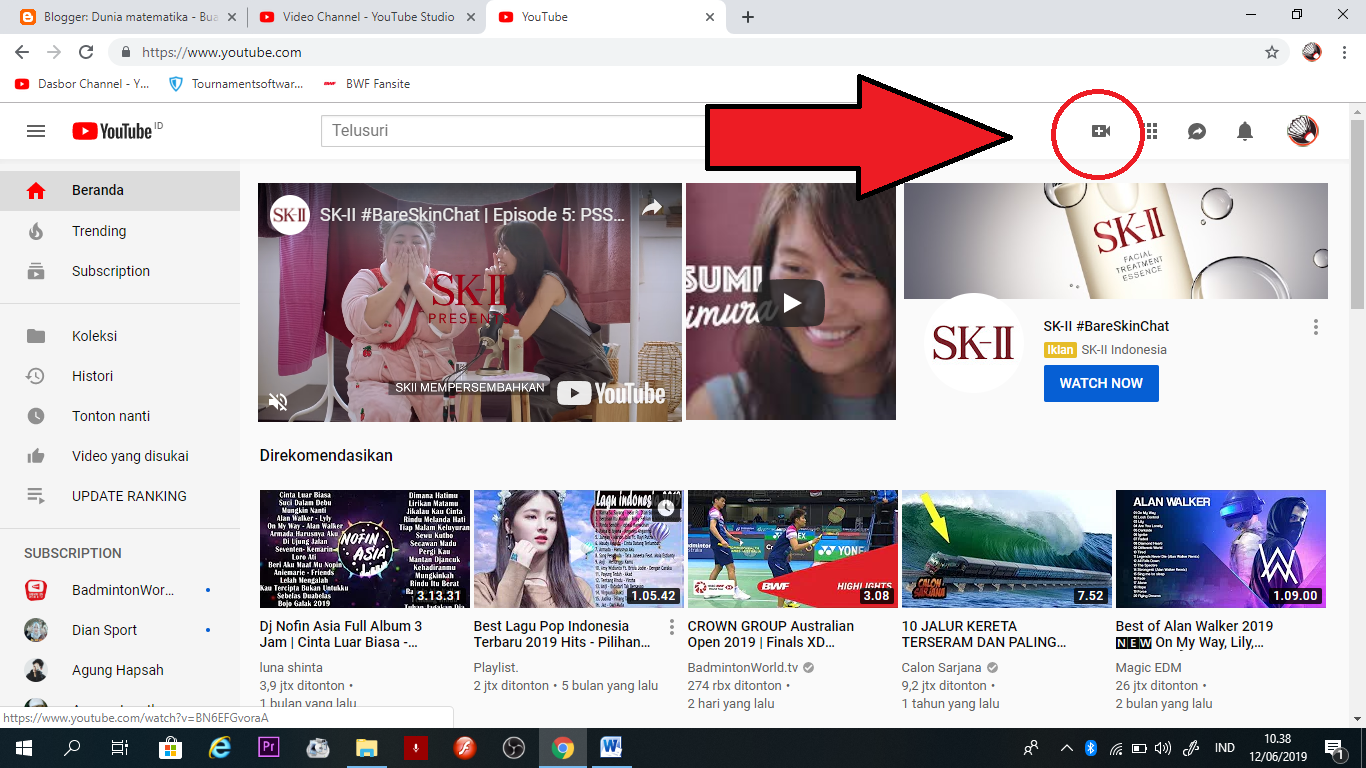Toggle the sidebar hamburger menu

coord(35,131)
